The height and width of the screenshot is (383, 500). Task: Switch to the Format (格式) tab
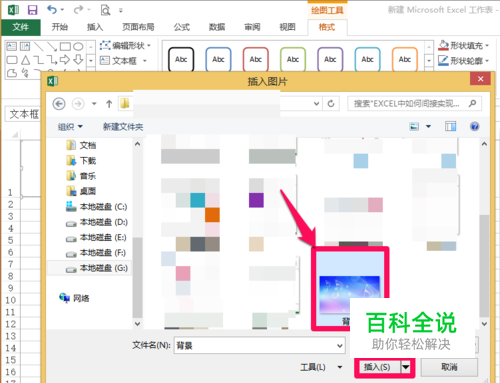pyautogui.click(x=327, y=27)
